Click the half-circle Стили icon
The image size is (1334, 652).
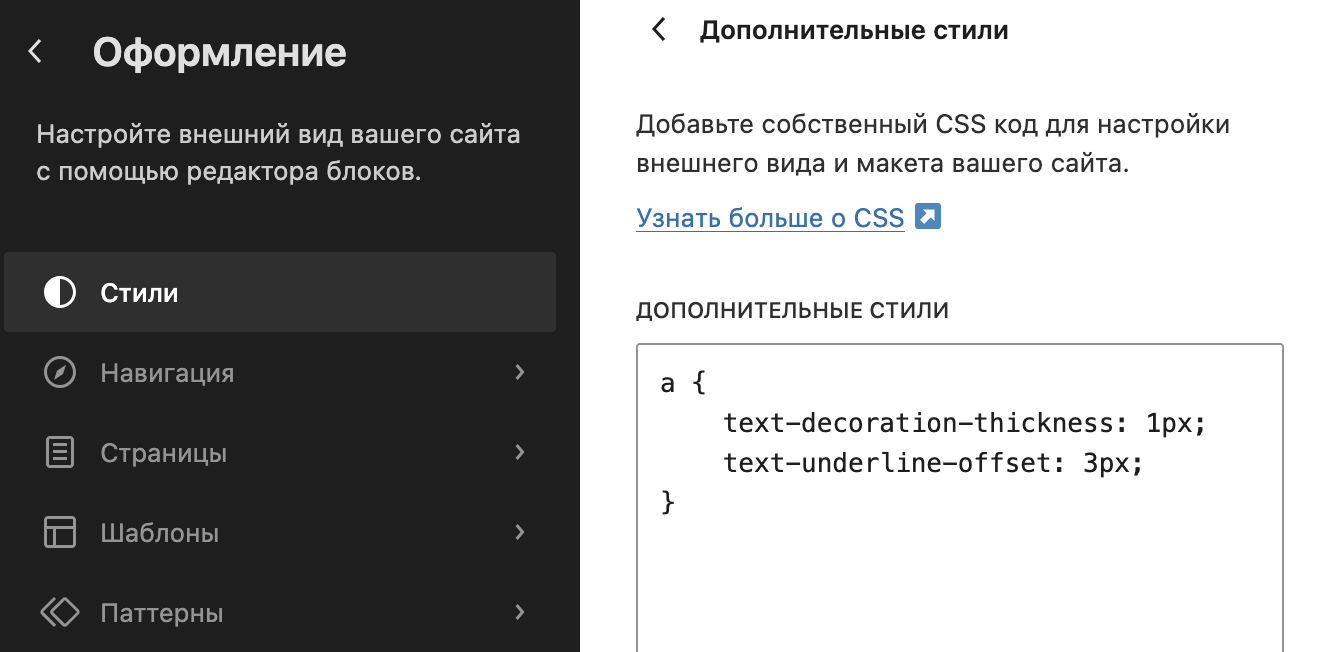(60, 293)
